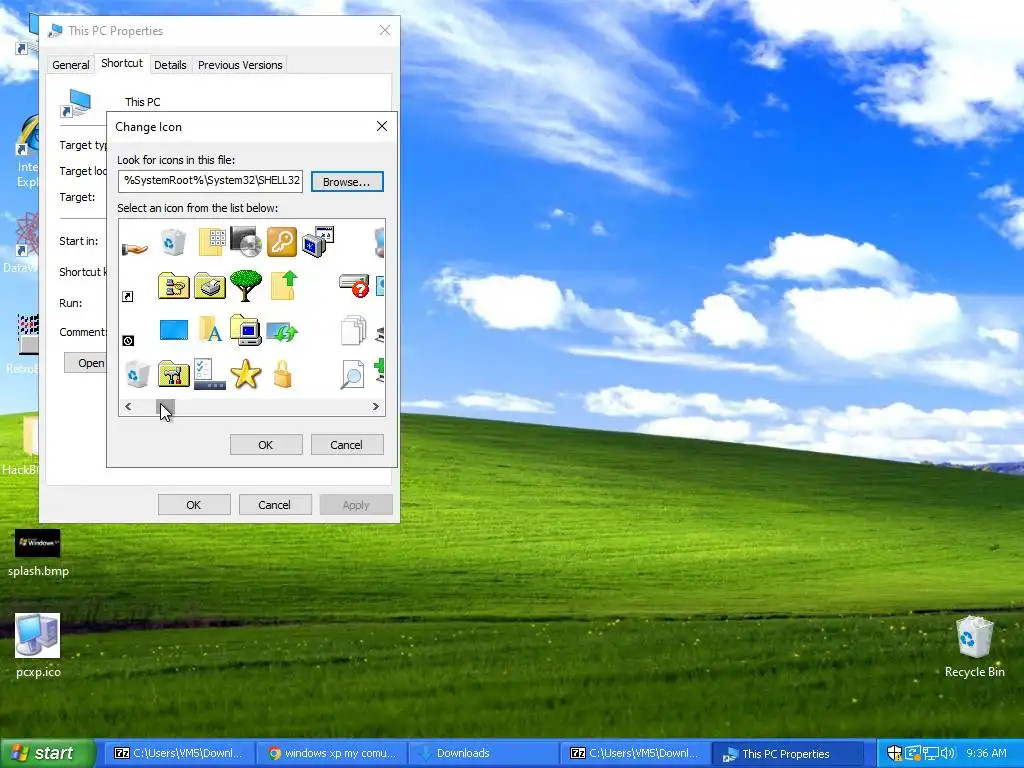Click the icon file path field
This screenshot has height=768, width=1024.
pos(210,181)
